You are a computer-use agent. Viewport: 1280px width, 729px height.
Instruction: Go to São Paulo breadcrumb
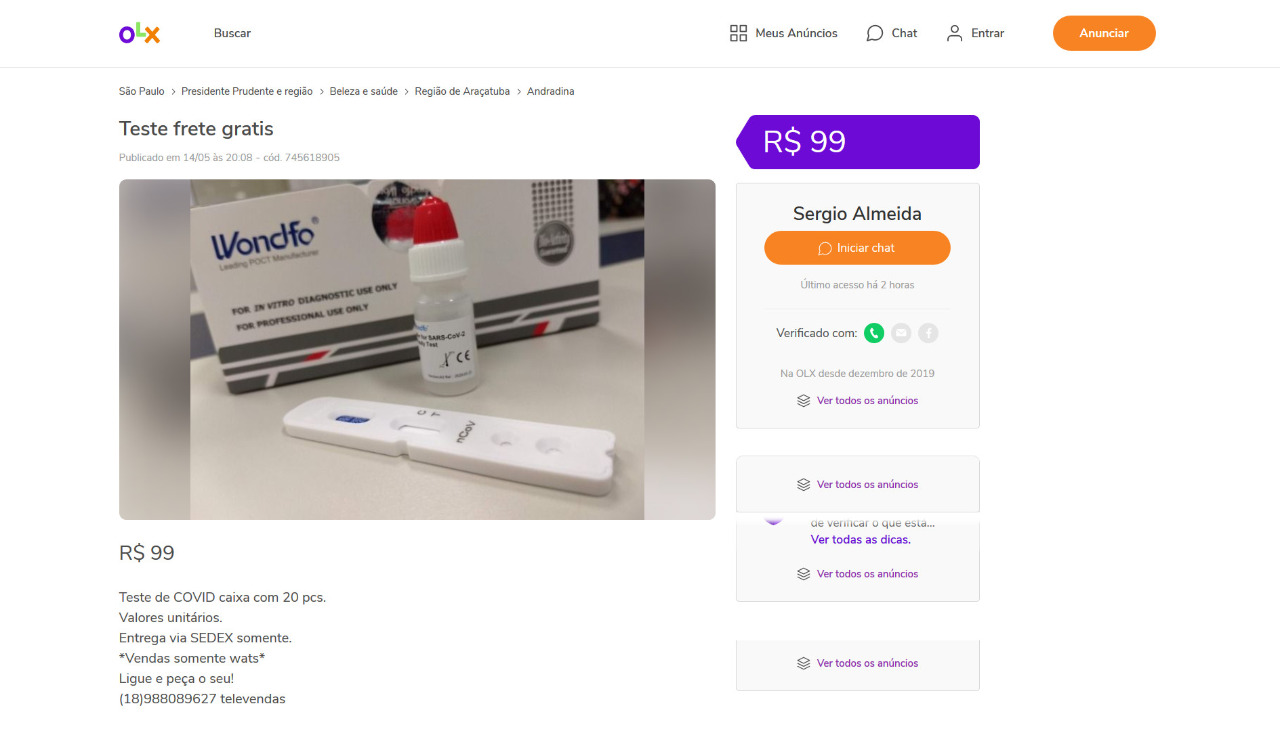coord(142,91)
